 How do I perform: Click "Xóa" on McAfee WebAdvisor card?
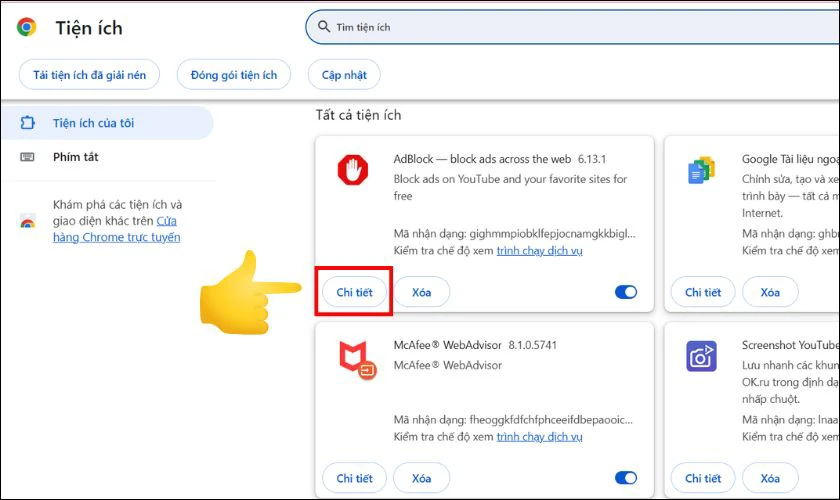tap(421, 478)
